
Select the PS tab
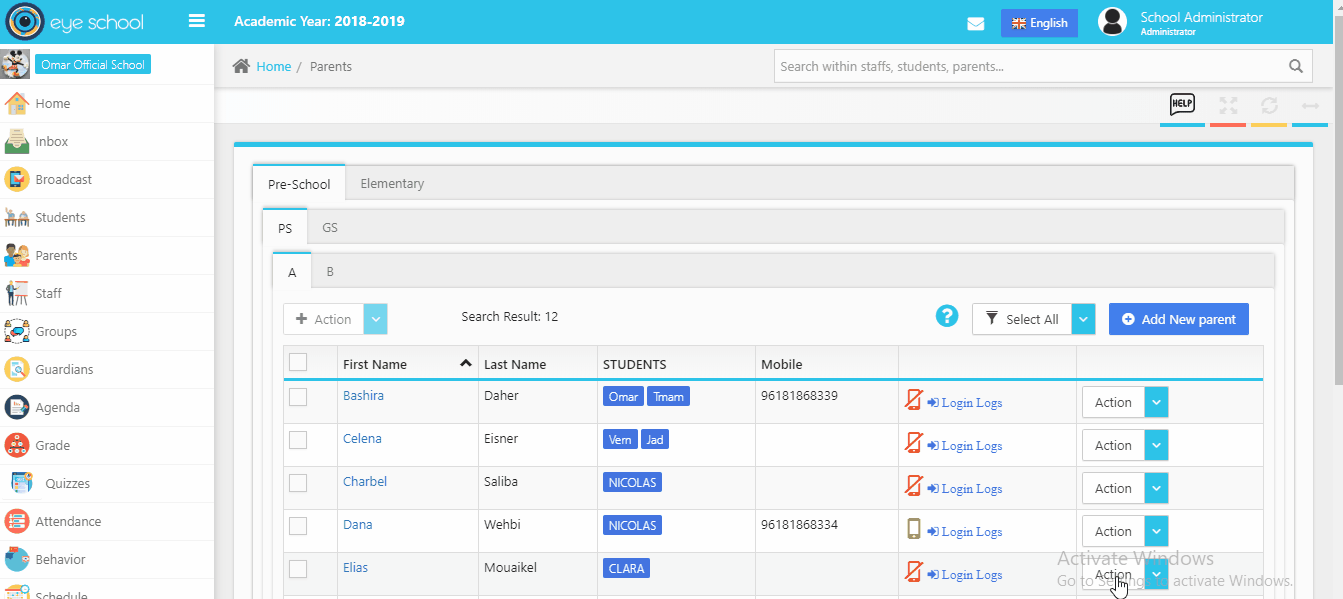tap(285, 228)
